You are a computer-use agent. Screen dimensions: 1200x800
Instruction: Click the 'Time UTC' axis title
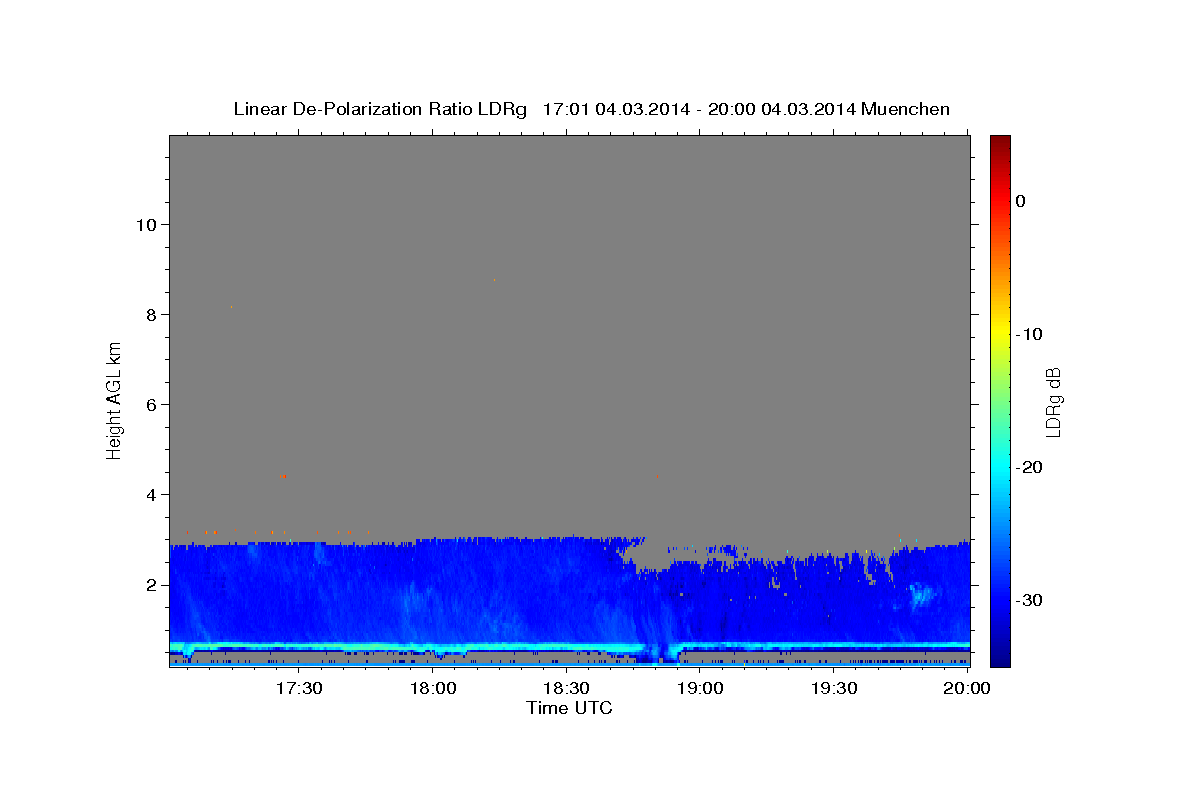[x=569, y=708]
